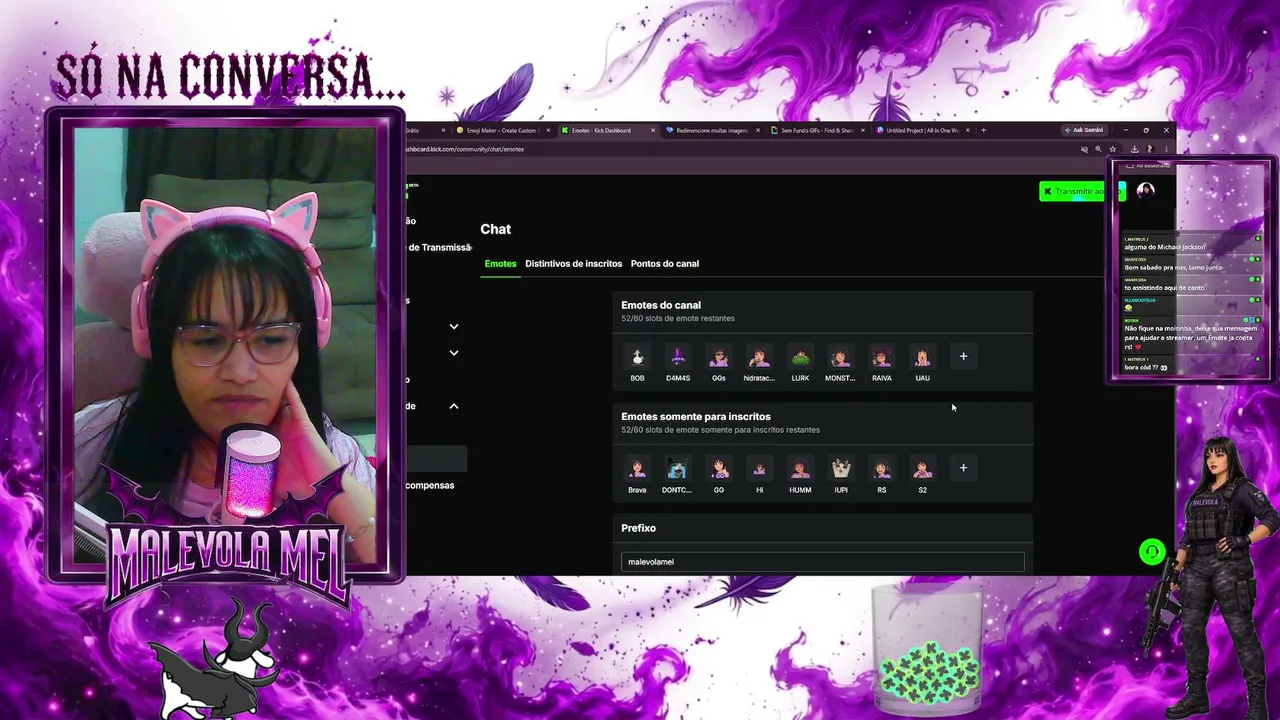Switch to the Emotes tab
The width and height of the screenshot is (1280, 720).
tap(500, 264)
